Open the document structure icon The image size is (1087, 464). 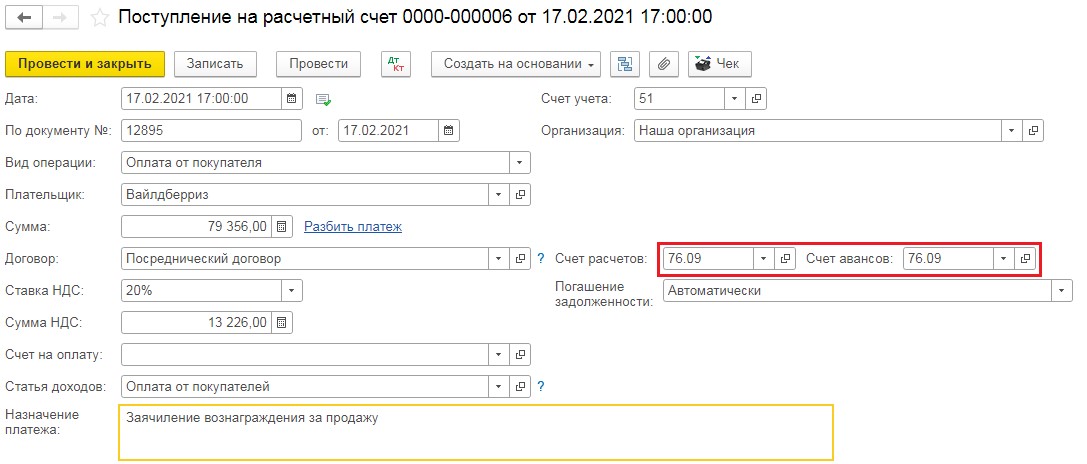click(x=625, y=64)
